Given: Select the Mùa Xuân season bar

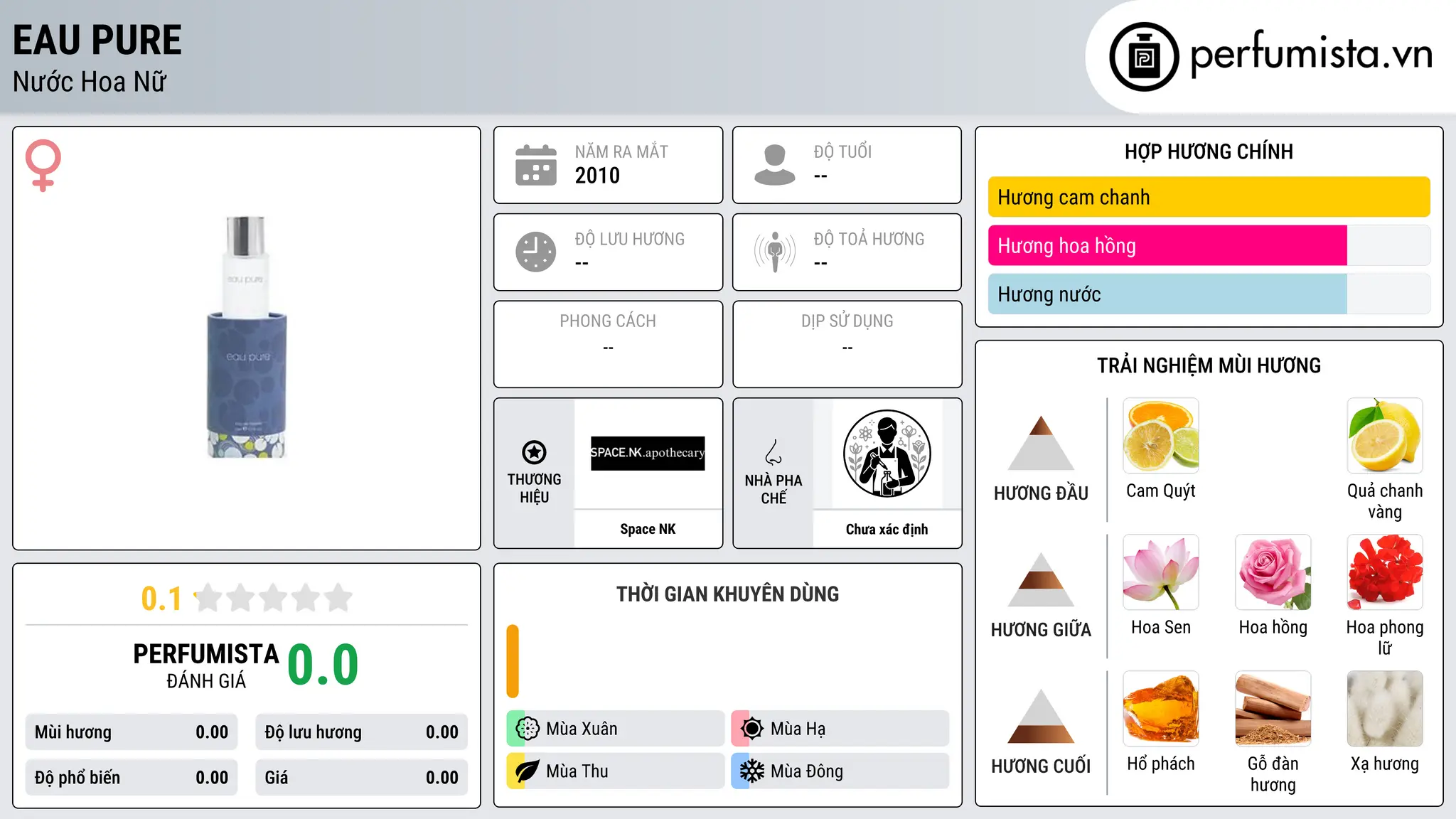Looking at the screenshot, I should pos(616,729).
